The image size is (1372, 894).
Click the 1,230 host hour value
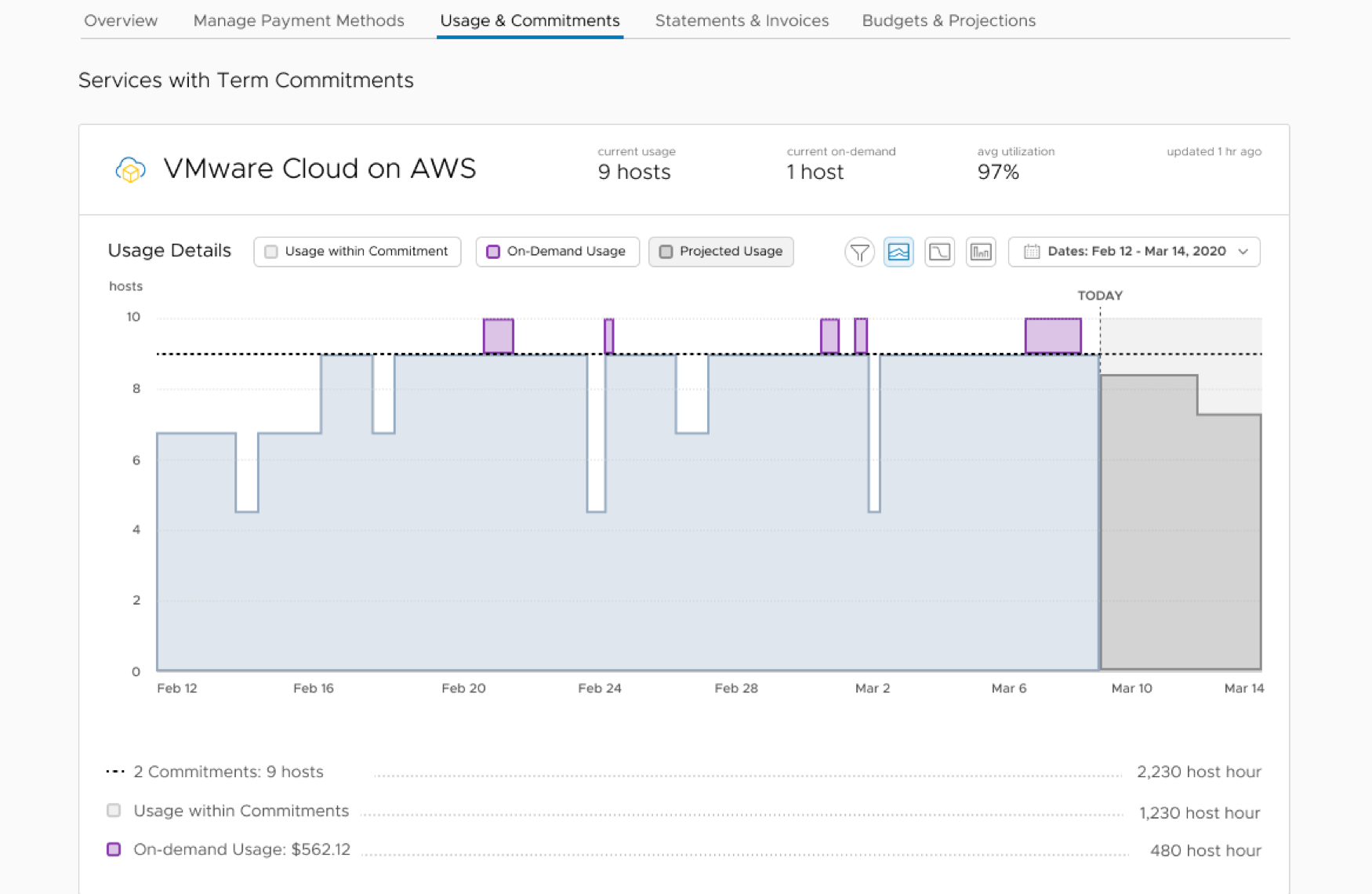coord(1200,812)
